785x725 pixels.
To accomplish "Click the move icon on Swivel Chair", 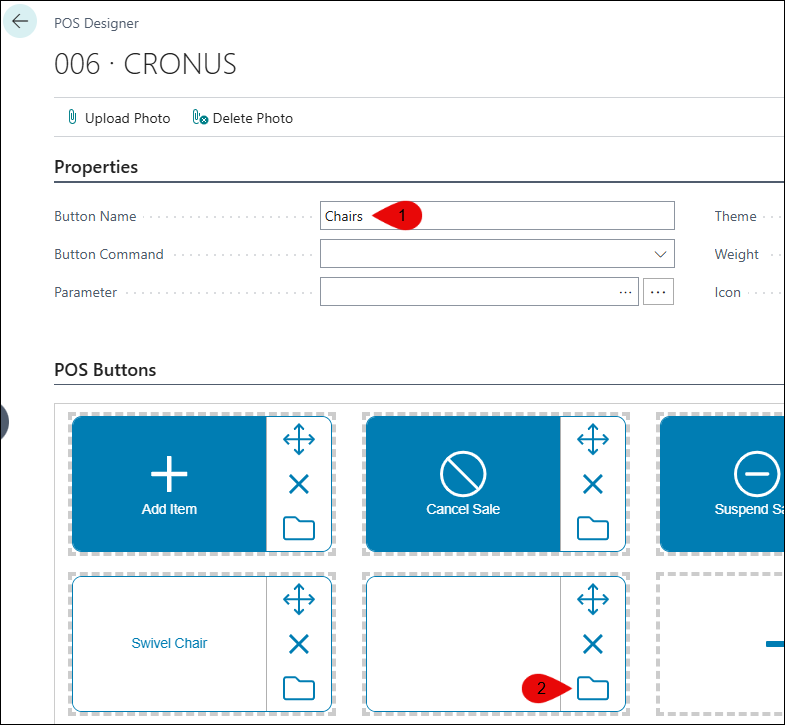I will click(x=299, y=599).
